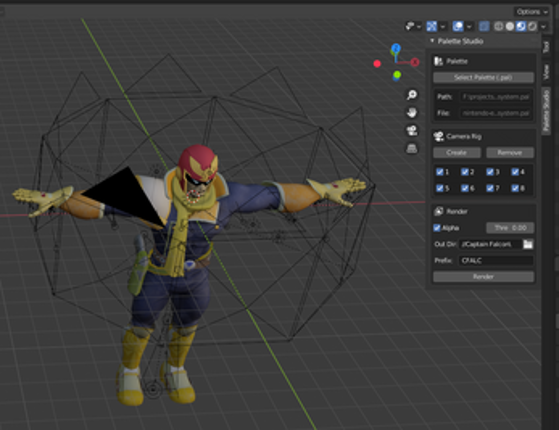Open the View sidebar tab

click(x=546, y=72)
